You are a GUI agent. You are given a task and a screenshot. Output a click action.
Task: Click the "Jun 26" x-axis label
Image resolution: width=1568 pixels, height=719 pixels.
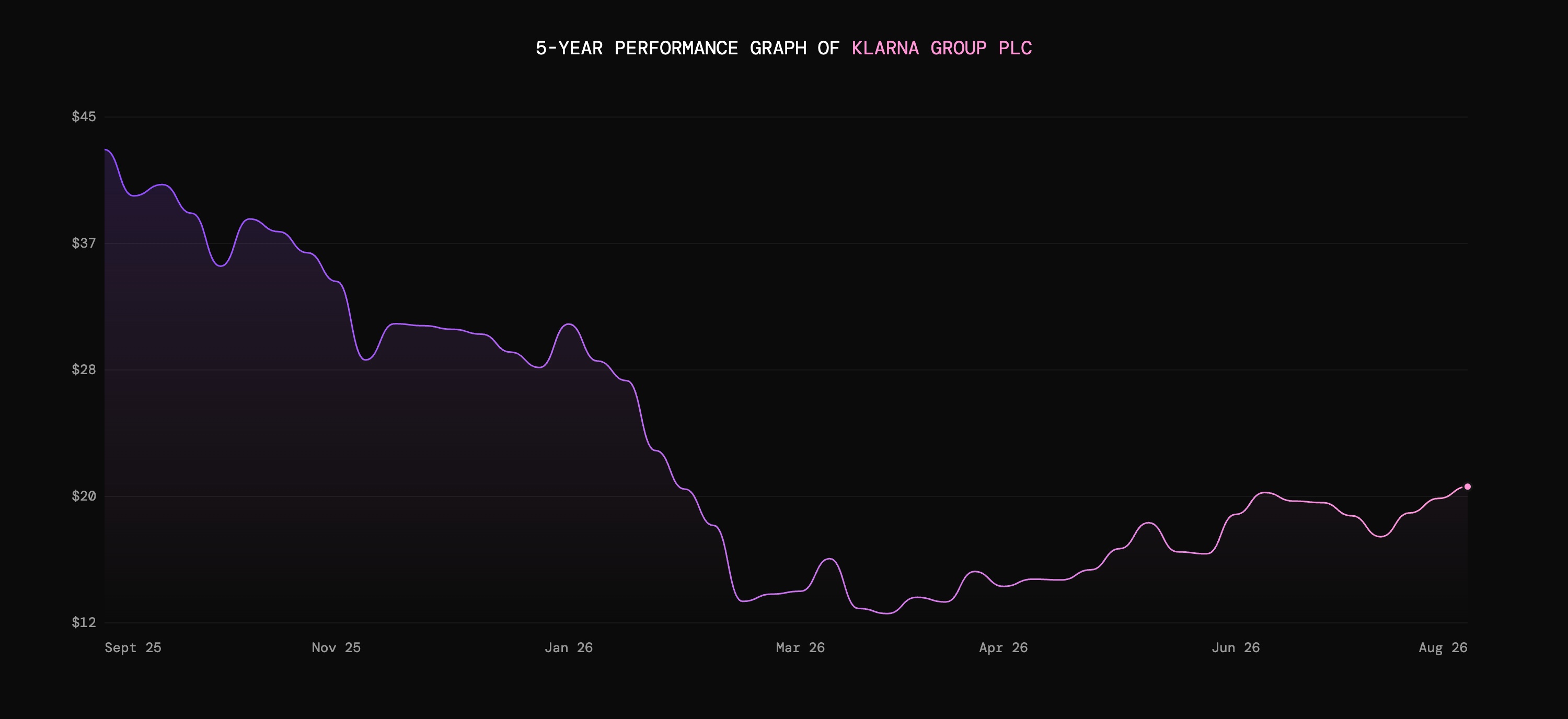pos(1236,647)
